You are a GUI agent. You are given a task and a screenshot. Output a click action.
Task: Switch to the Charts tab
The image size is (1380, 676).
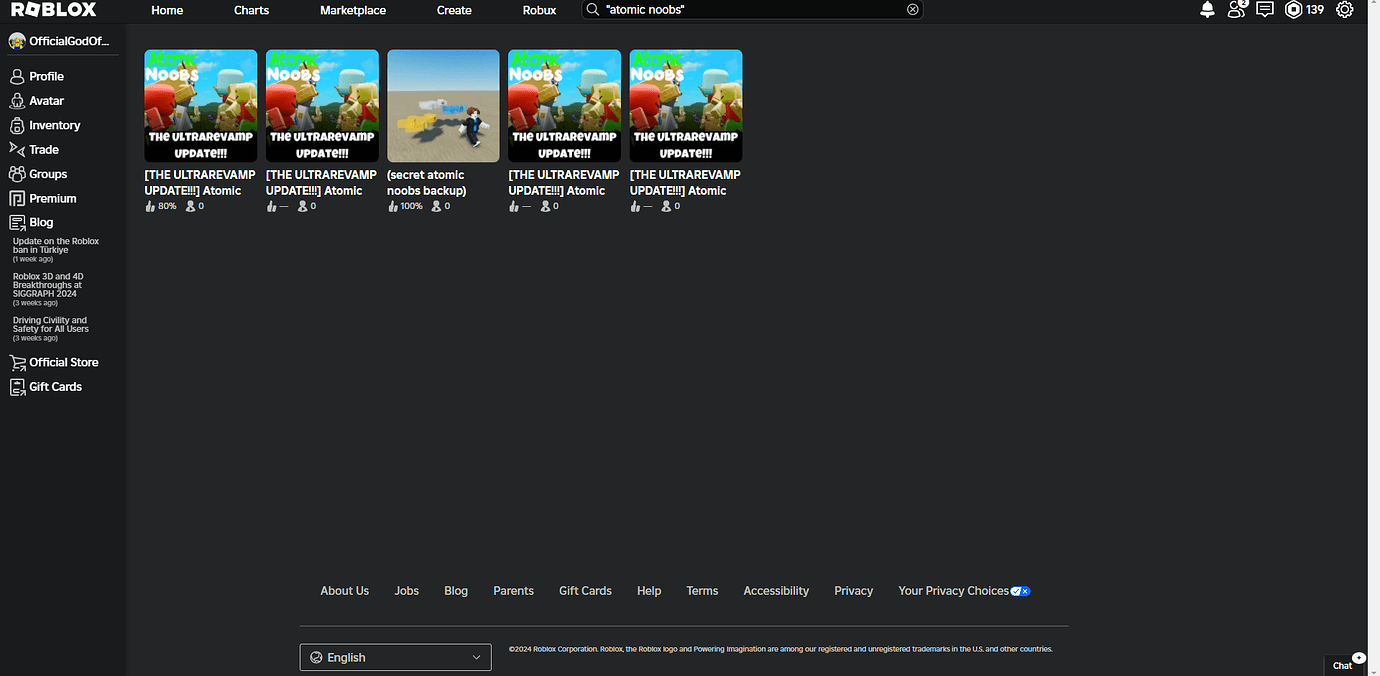(250, 10)
